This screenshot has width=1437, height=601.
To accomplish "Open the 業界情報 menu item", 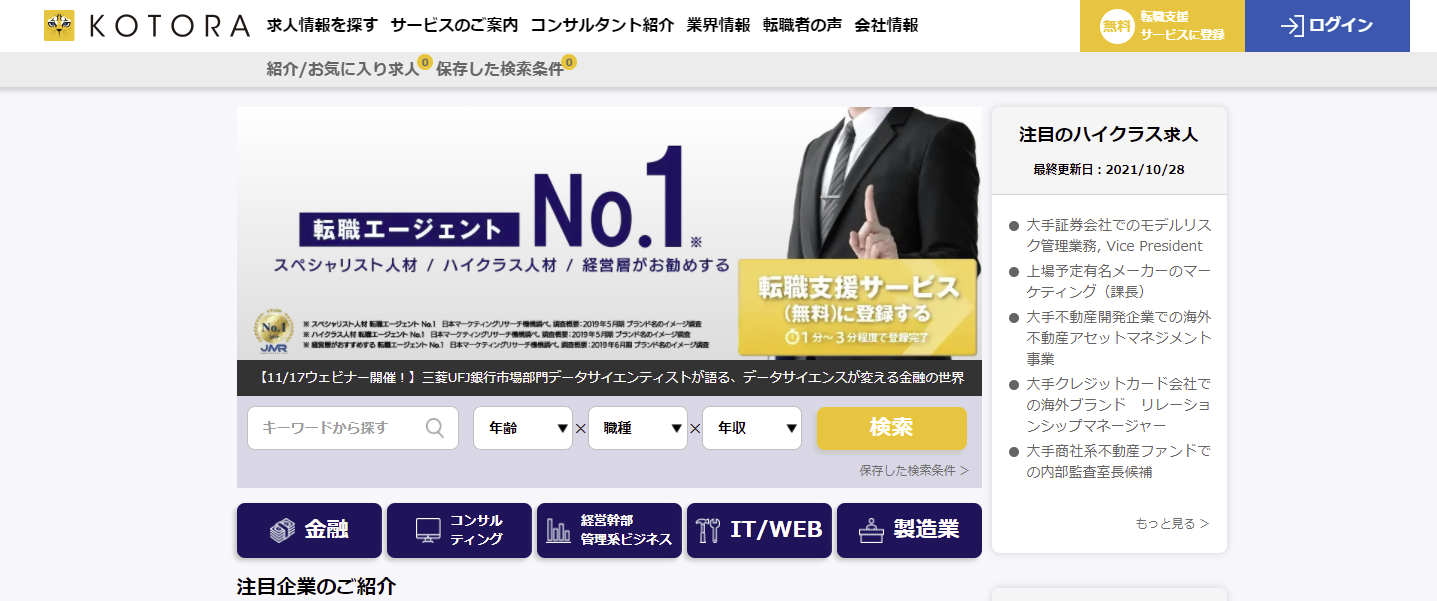I will pos(718,25).
